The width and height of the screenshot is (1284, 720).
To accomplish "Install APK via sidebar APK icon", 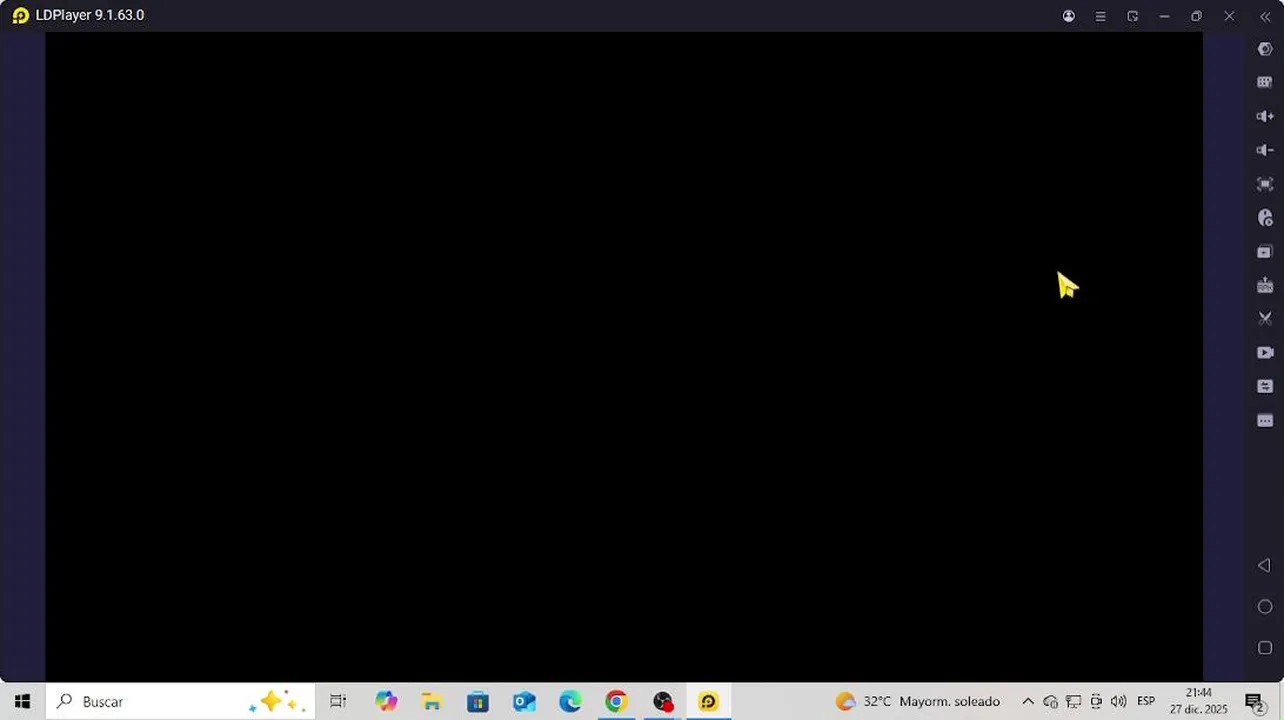I will (1265, 286).
